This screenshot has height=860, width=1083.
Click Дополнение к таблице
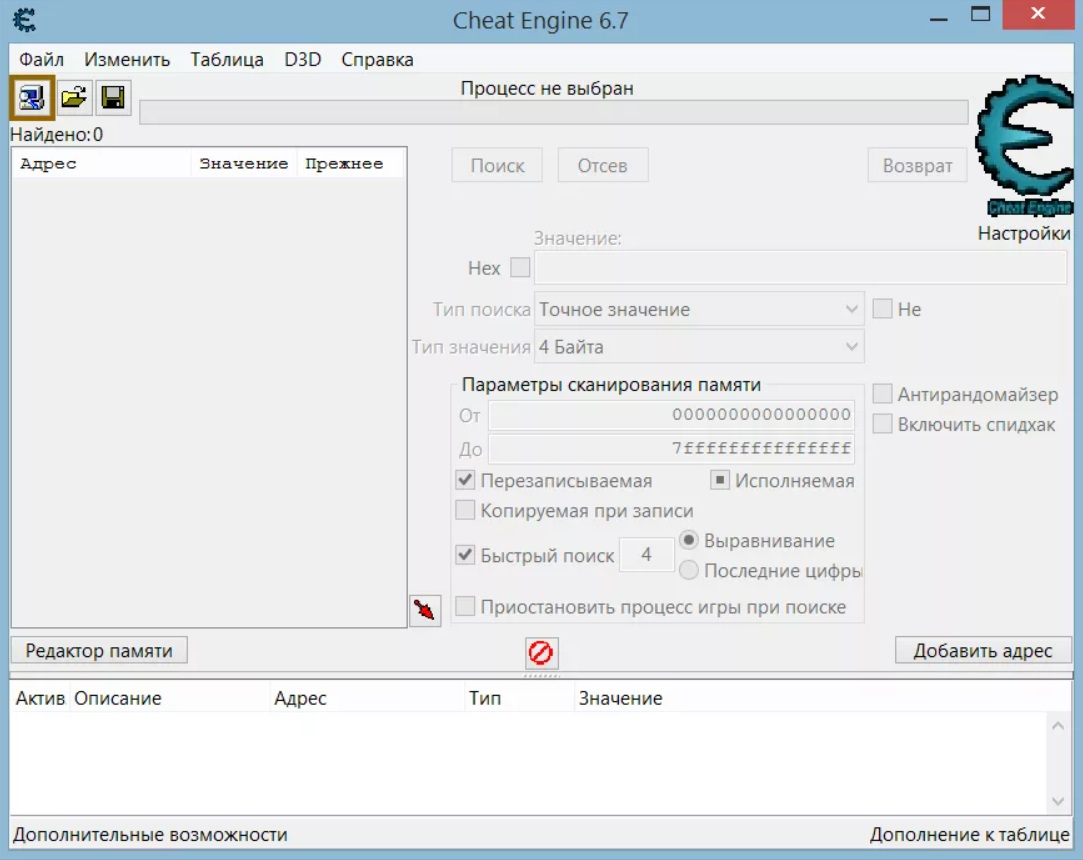(x=969, y=834)
